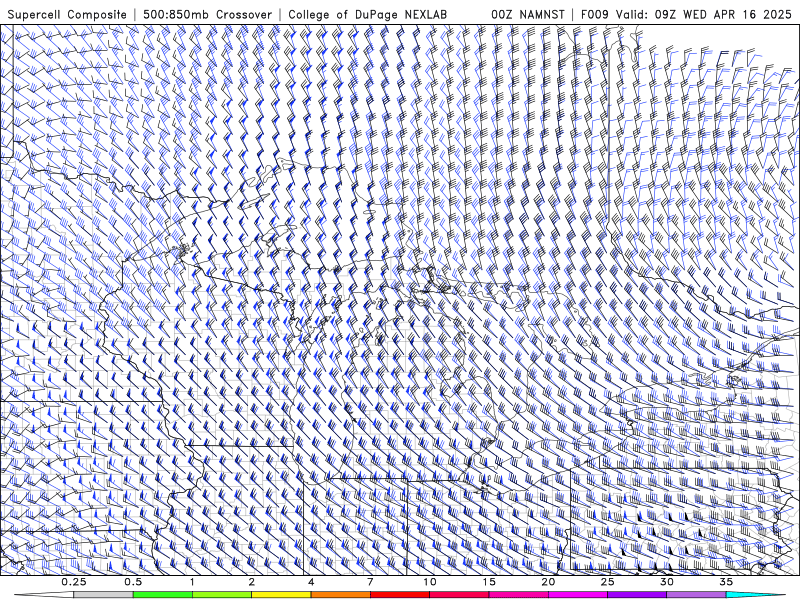Screen dimensions: 800x600
Task: Select the orange swatch between 4 and 7
Action: pyautogui.click(x=340, y=595)
